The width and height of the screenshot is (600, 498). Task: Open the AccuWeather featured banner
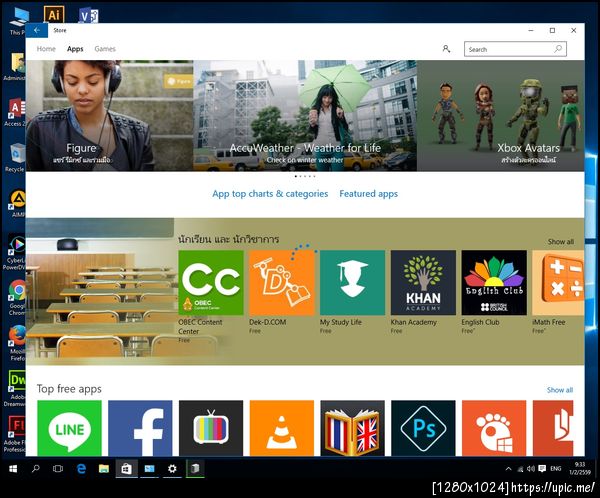305,116
